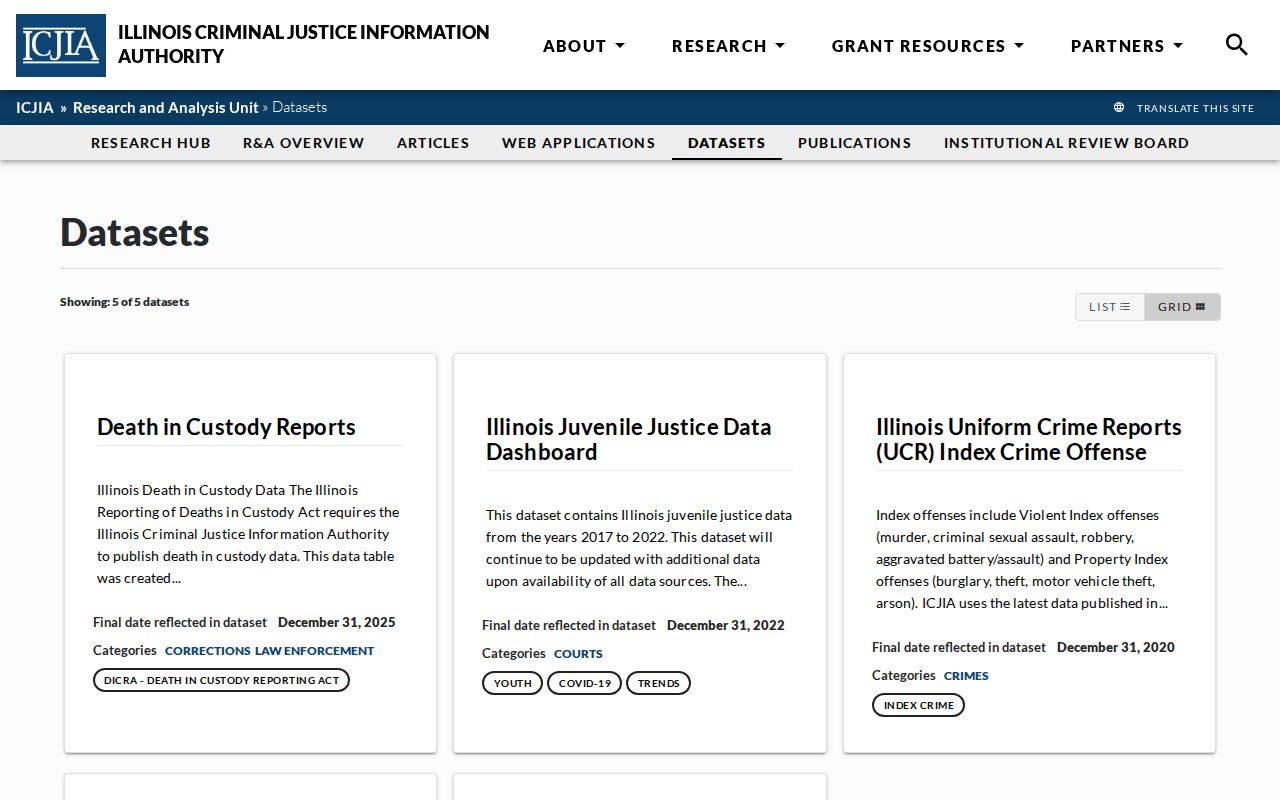Click DICRA - Death in Custody Reporting Act tag
1280x800 pixels.
tap(221, 680)
